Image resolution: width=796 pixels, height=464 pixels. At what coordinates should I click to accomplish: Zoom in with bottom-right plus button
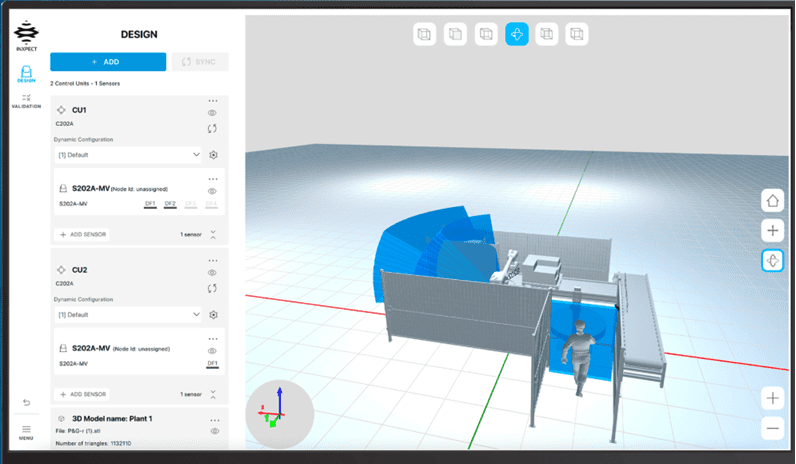pyautogui.click(x=773, y=398)
